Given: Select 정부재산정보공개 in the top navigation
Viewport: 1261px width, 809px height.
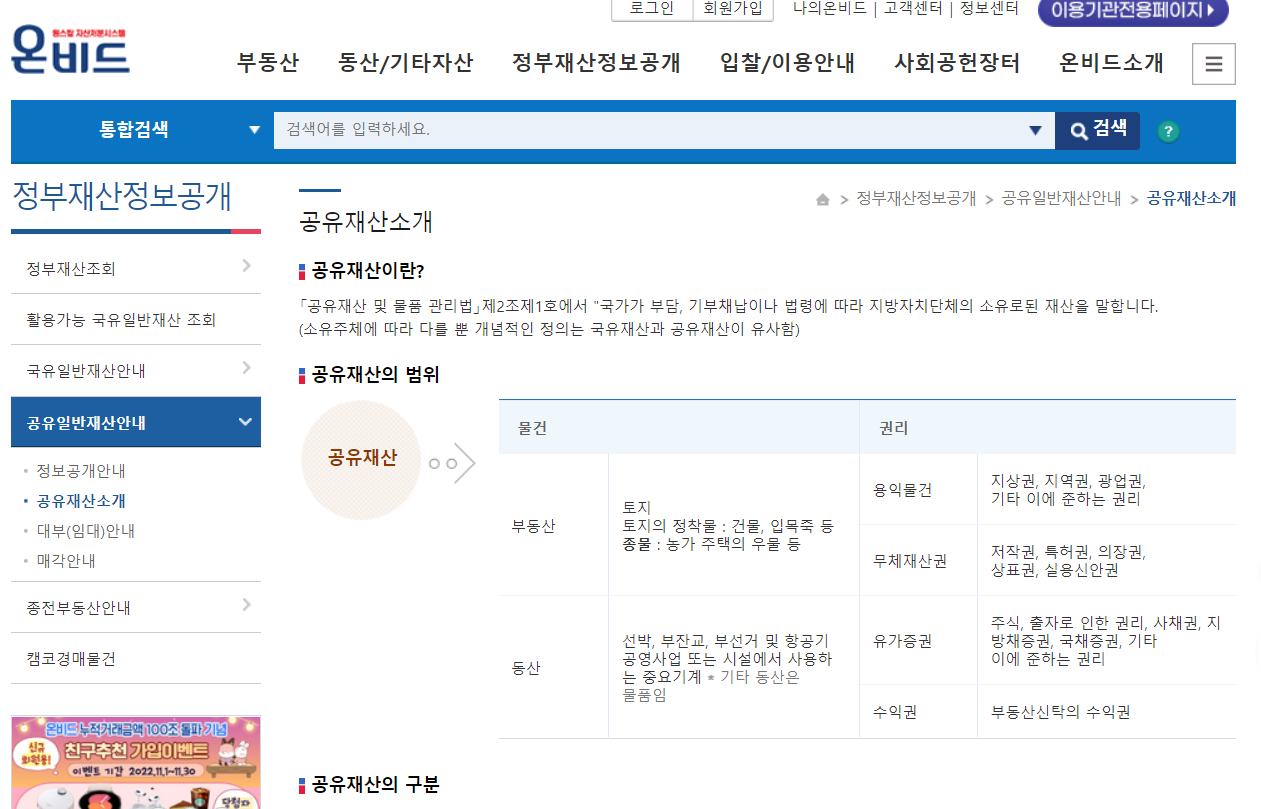Looking at the screenshot, I should tap(595, 62).
